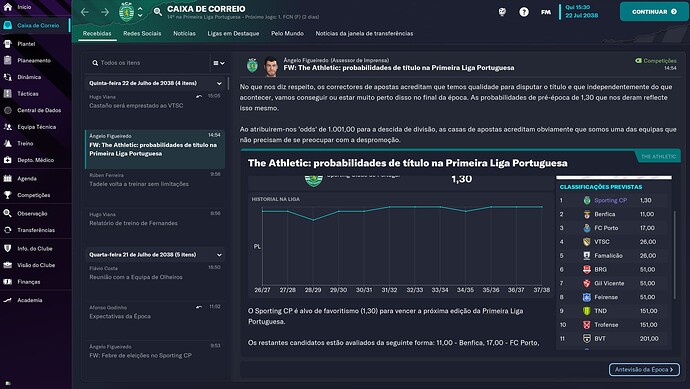Open the Finanças sidebar icon
The image size is (690, 389).
click(x=7, y=282)
